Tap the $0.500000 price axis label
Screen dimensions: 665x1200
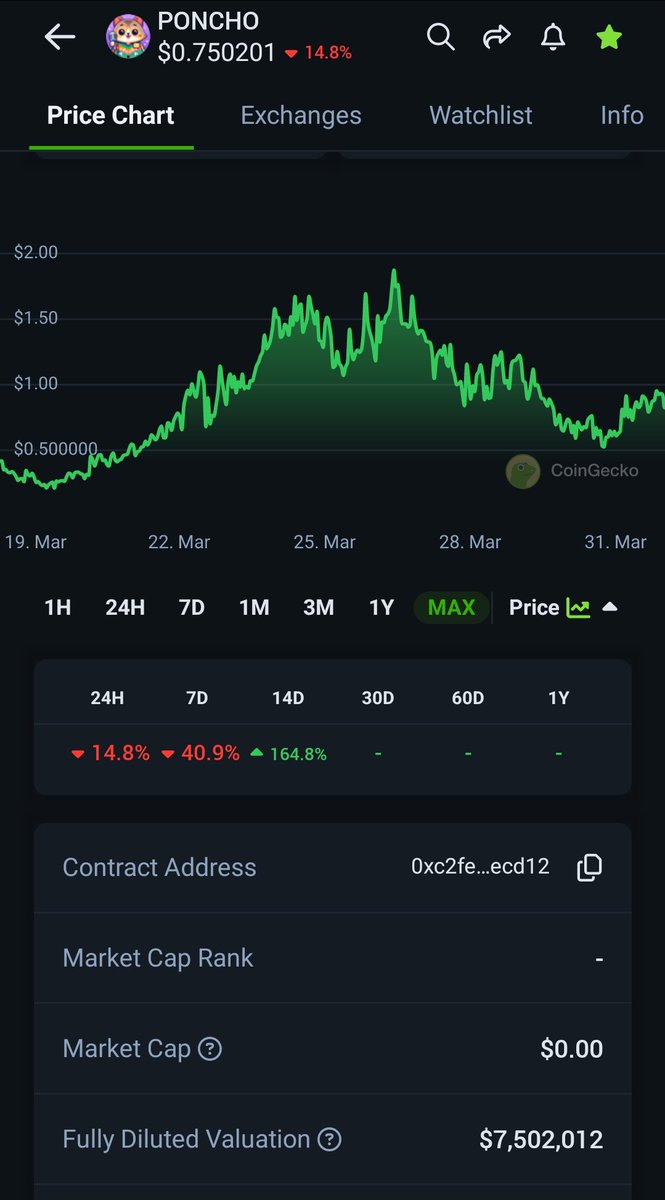tap(56, 449)
